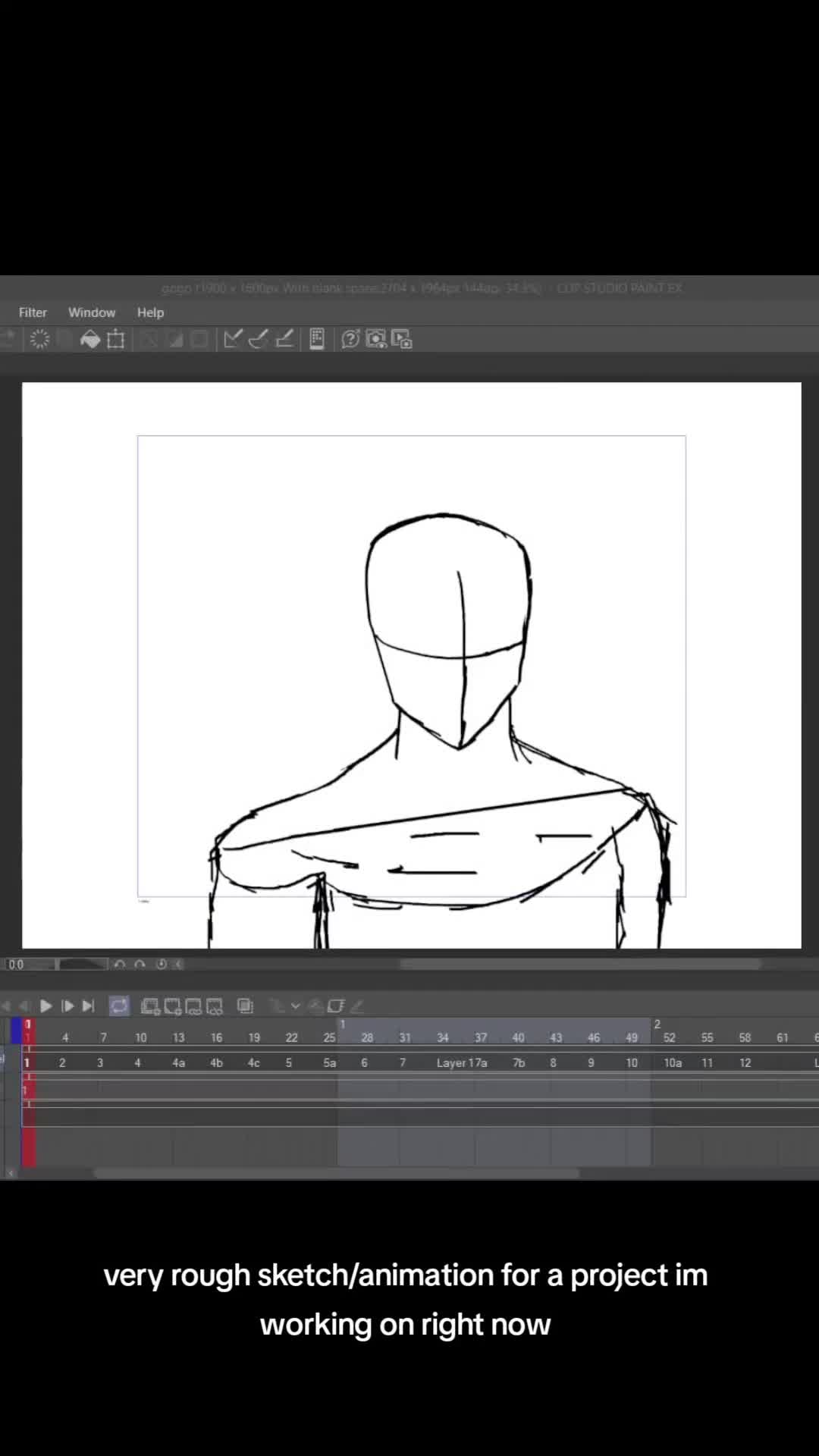819x1456 pixels.
Task: Click the timeline horizontal scrollbar
Action: tap(336, 1173)
